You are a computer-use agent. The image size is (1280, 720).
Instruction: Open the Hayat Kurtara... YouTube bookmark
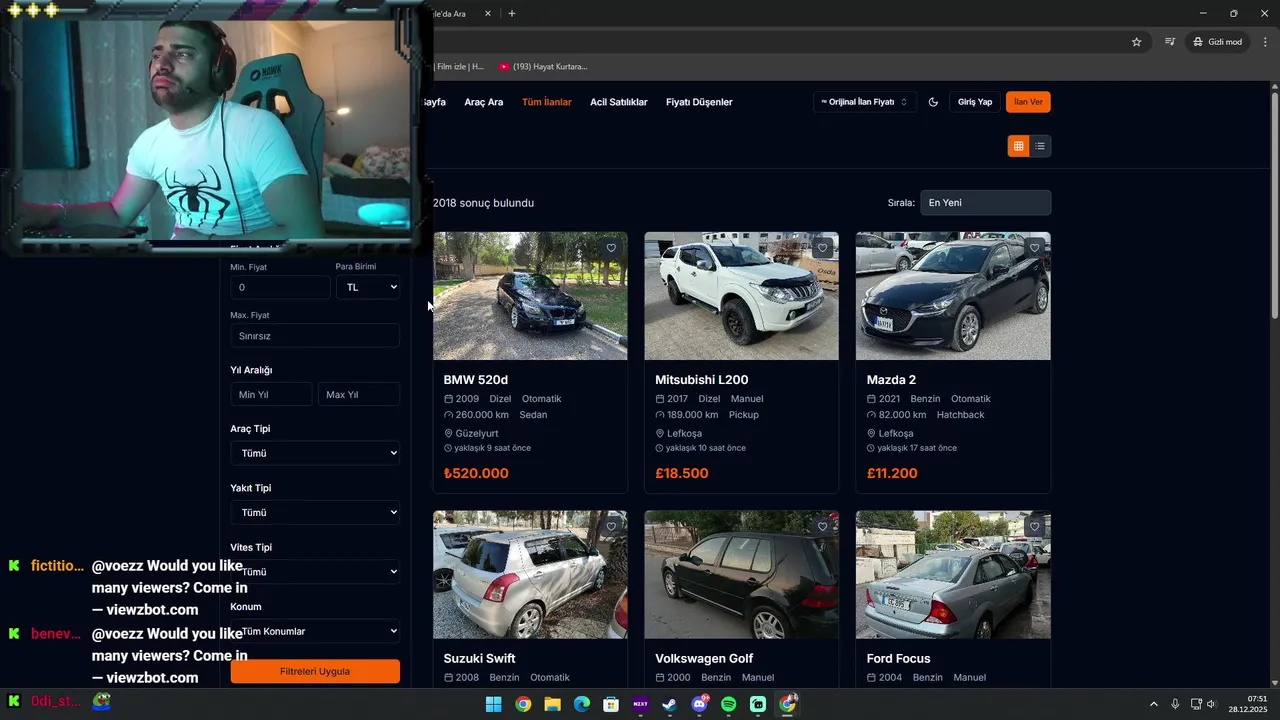click(x=543, y=67)
